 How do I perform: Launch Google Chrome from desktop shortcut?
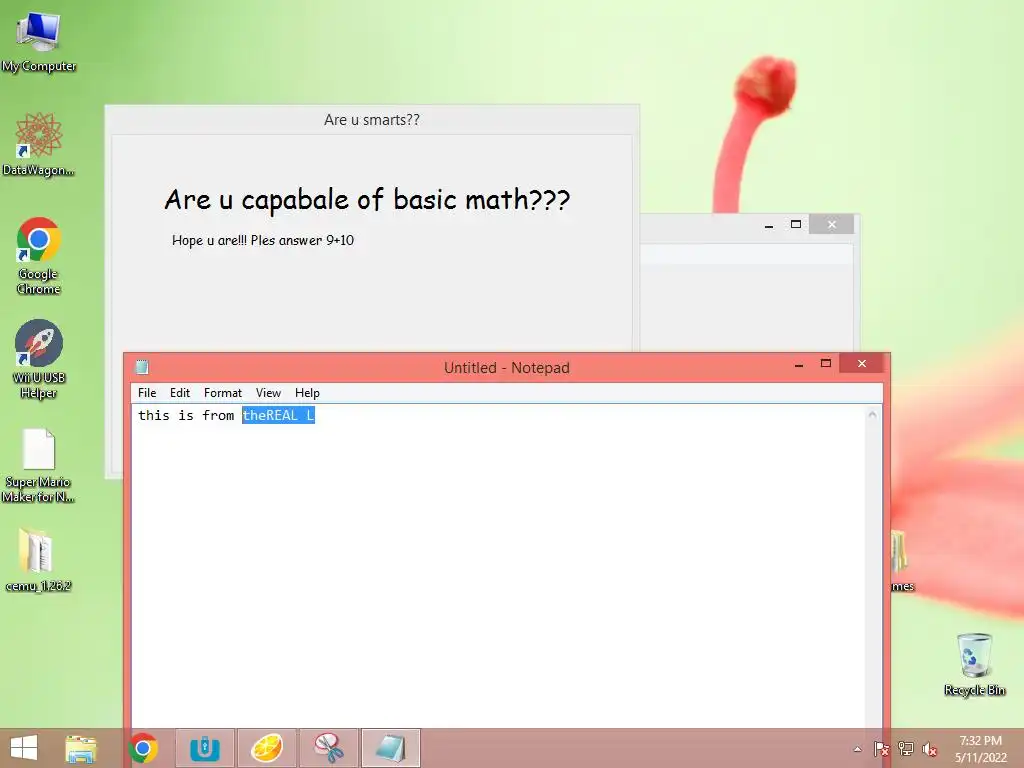38,255
